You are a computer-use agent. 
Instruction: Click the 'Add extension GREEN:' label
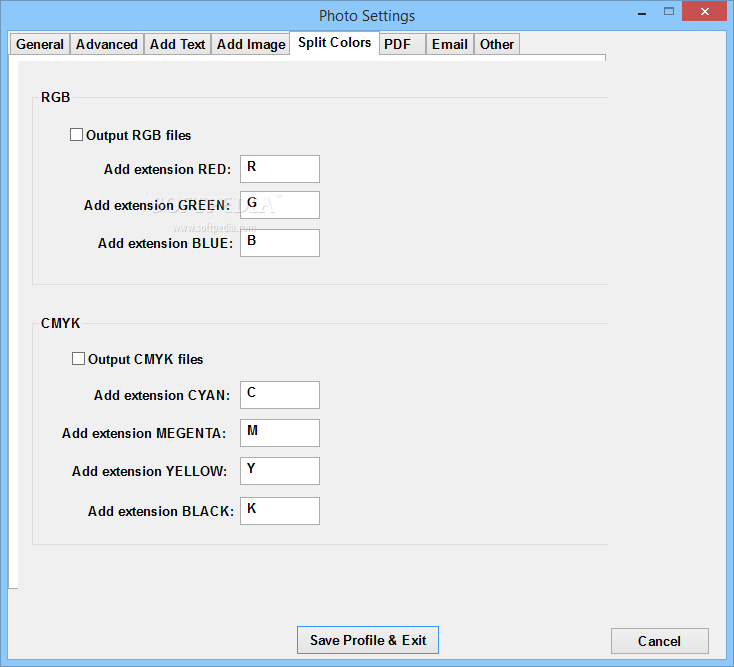(x=157, y=205)
